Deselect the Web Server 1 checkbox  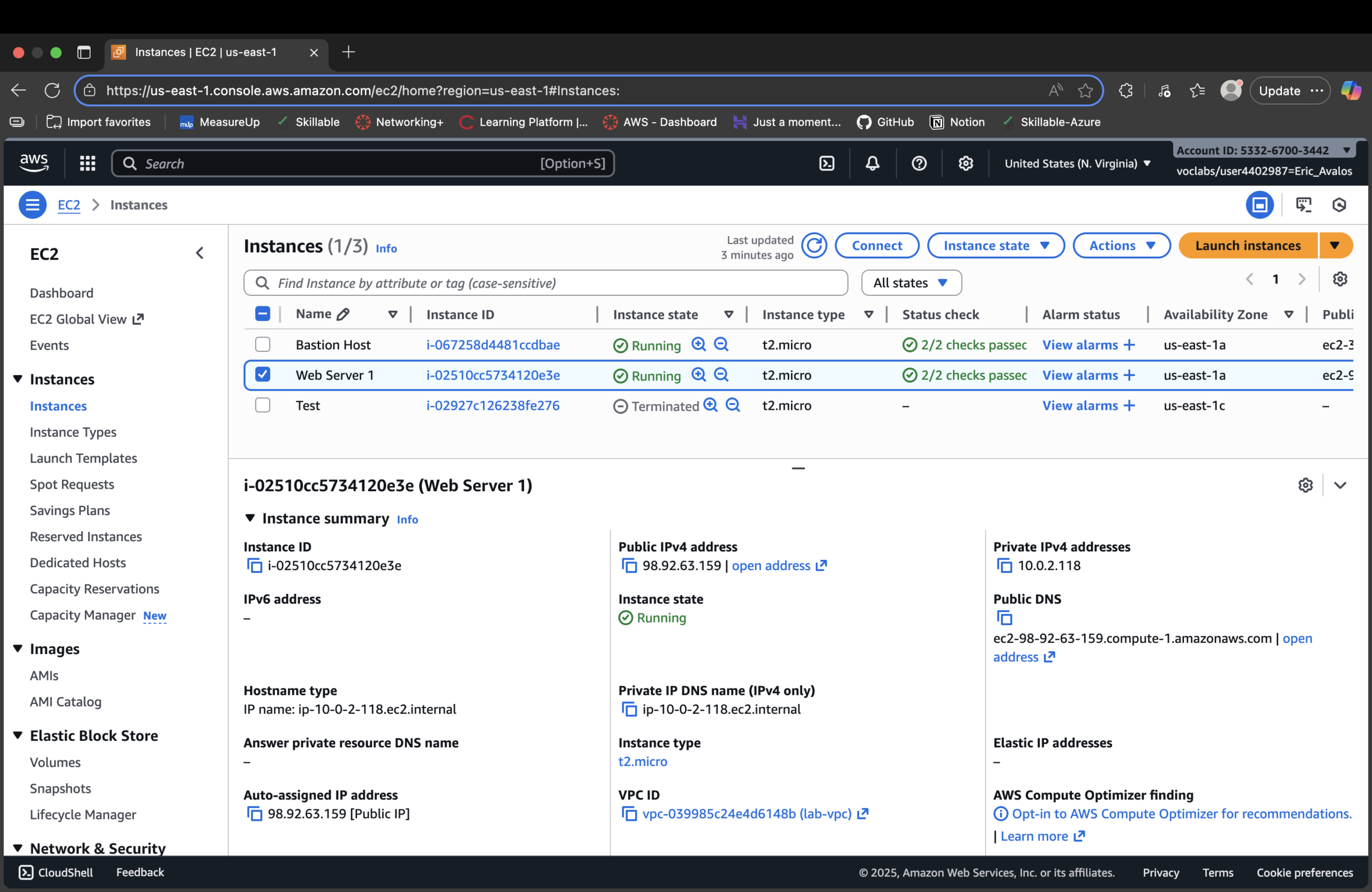(263, 374)
